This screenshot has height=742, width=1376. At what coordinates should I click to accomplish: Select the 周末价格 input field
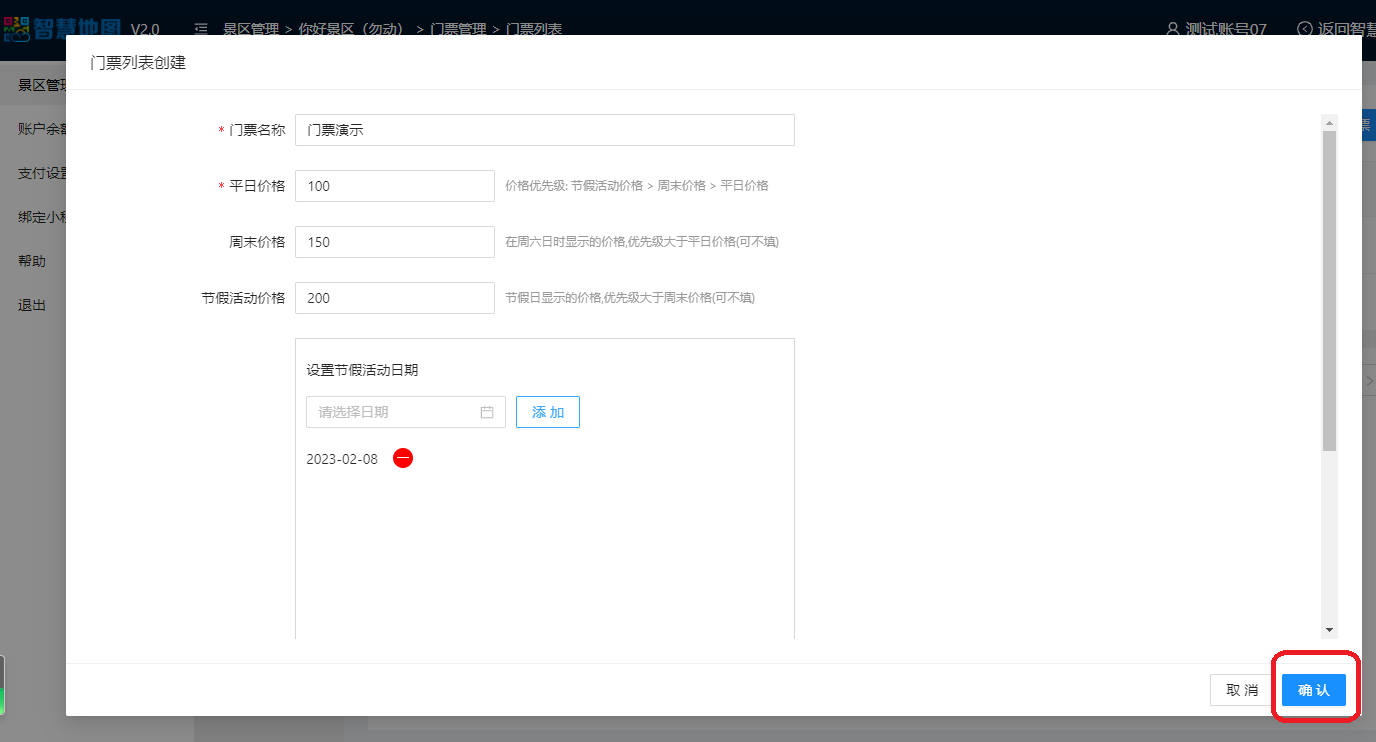click(x=394, y=242)
